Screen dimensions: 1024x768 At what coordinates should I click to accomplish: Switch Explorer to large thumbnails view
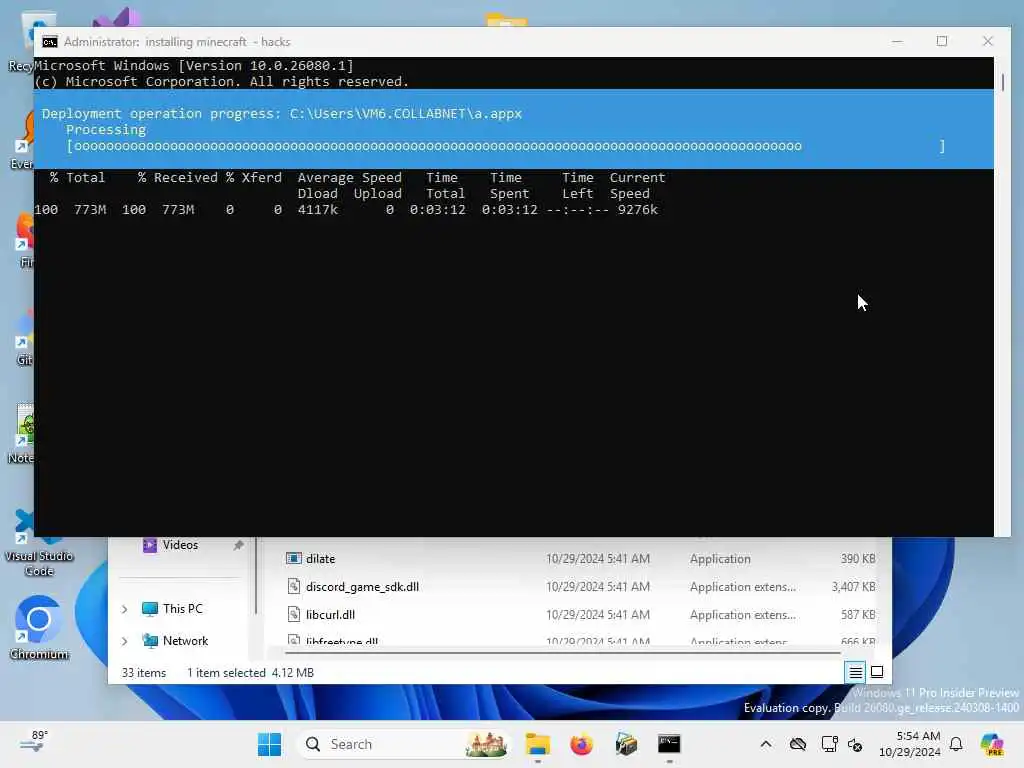pyautogui.click(x=877, y=672)
